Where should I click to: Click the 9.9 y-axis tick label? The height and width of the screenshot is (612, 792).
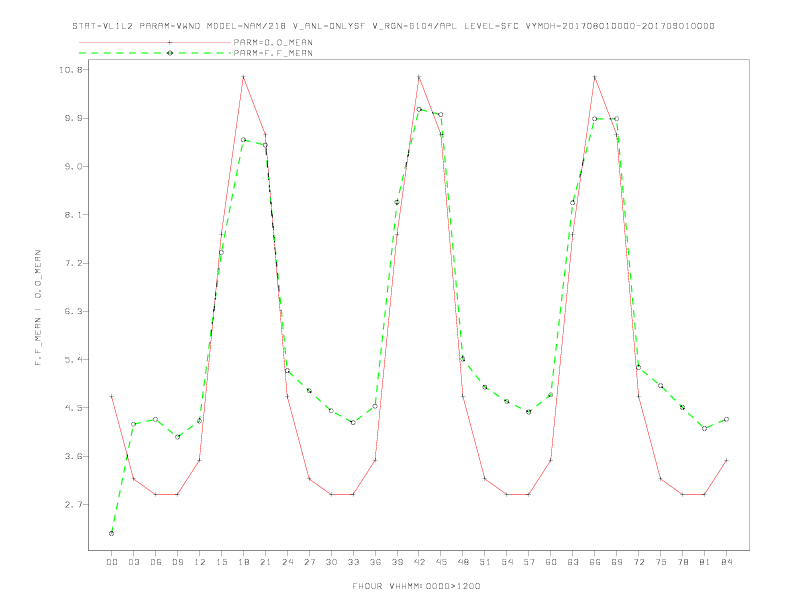click(74, 118)
